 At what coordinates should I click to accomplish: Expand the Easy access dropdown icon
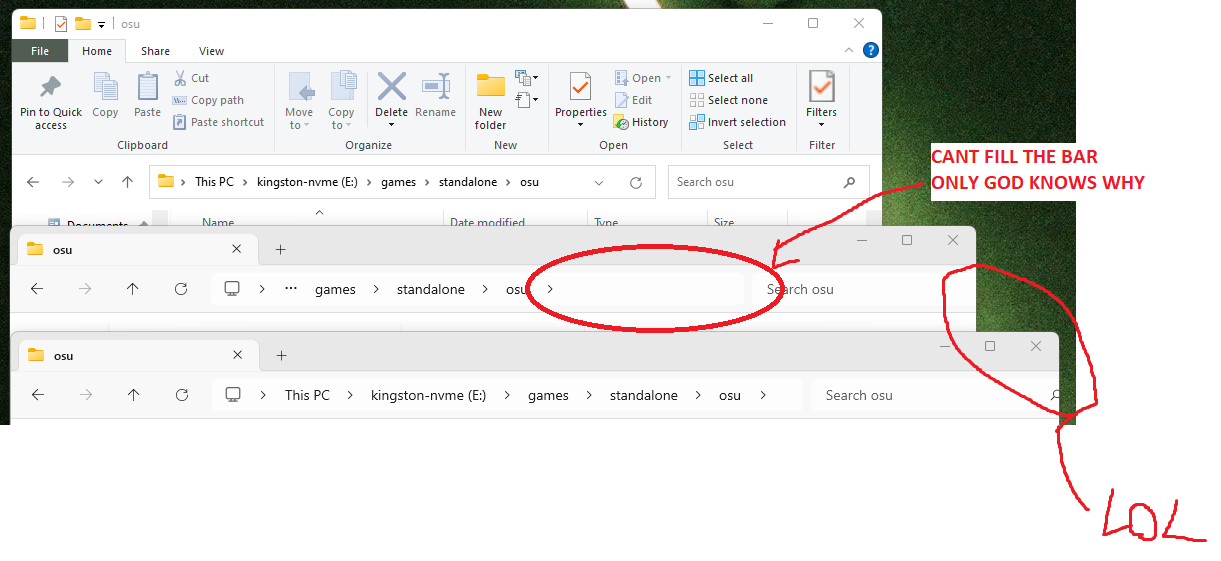pyautogui.click(x=526, y=99)
